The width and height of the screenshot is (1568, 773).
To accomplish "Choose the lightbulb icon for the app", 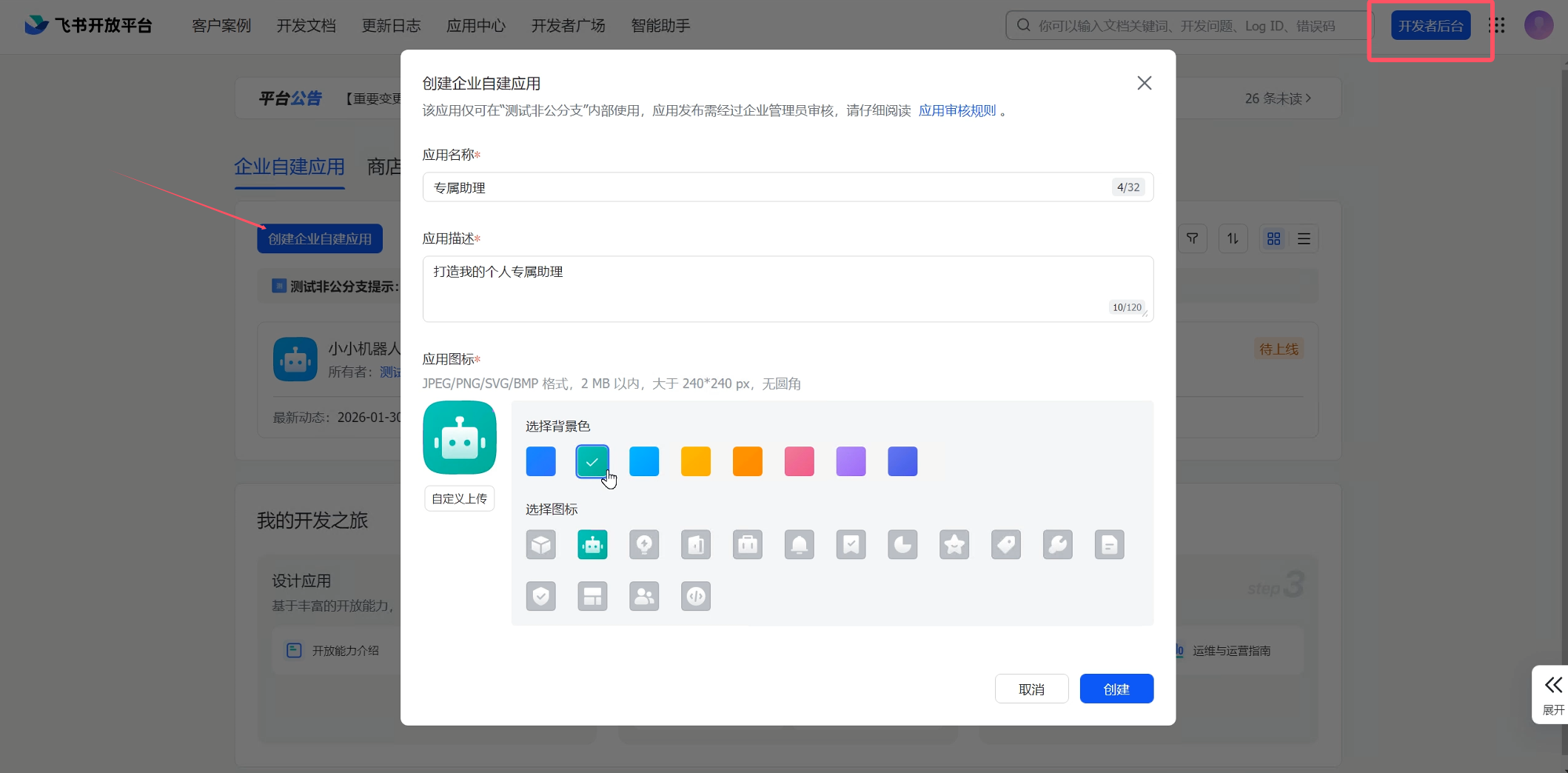I will click(644, 544).
